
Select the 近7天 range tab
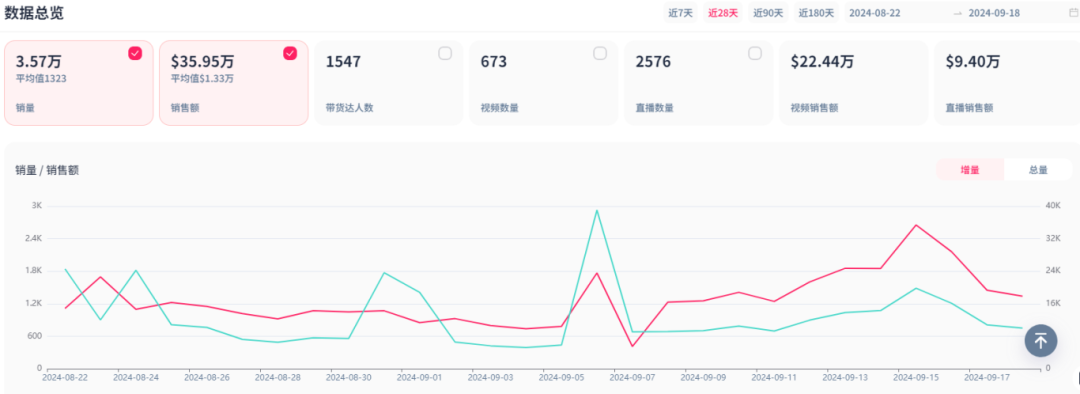[x=681, y=12]
